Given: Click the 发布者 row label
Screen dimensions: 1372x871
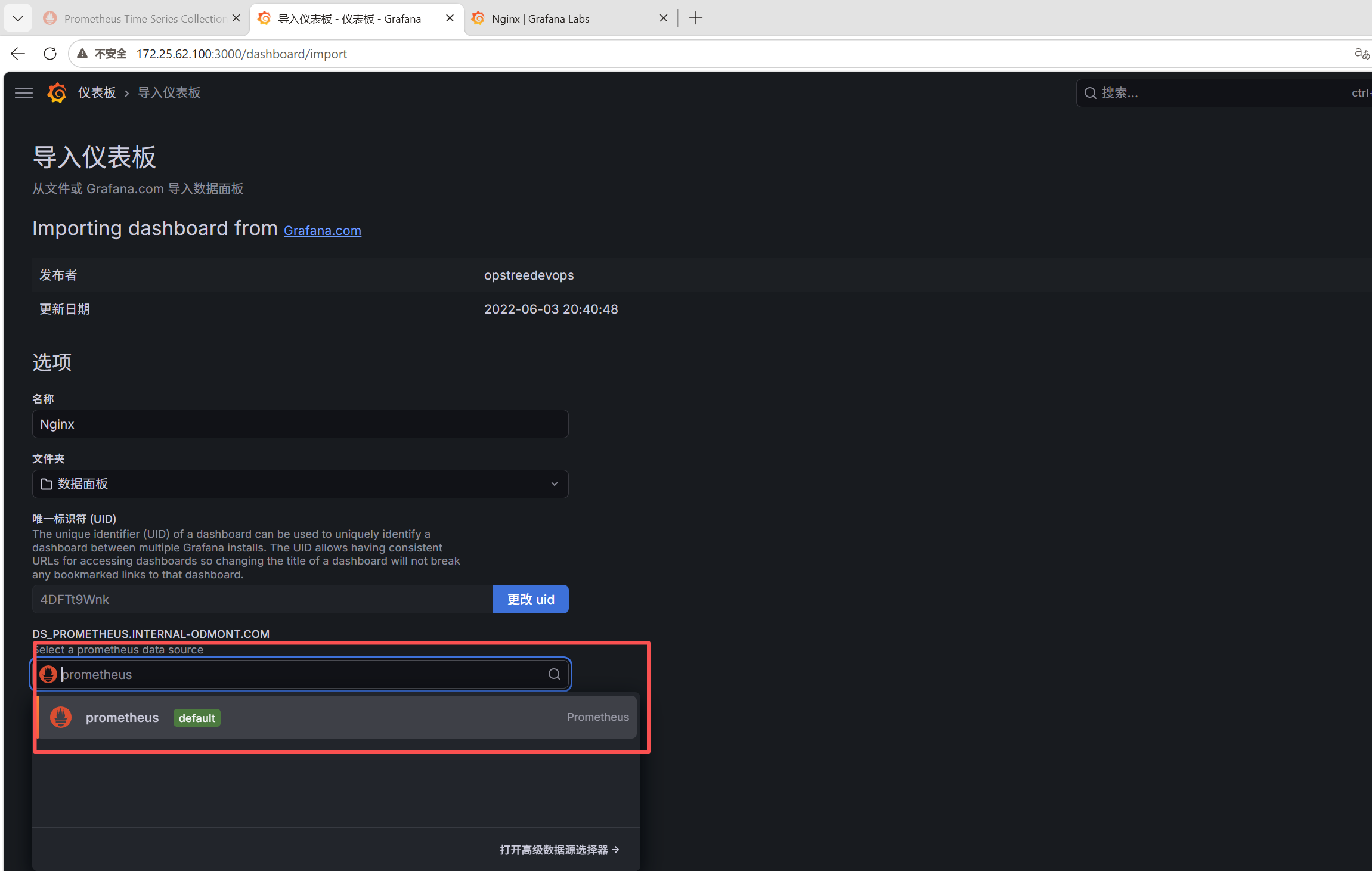Looking at the screenshot, I should [58, 275].
